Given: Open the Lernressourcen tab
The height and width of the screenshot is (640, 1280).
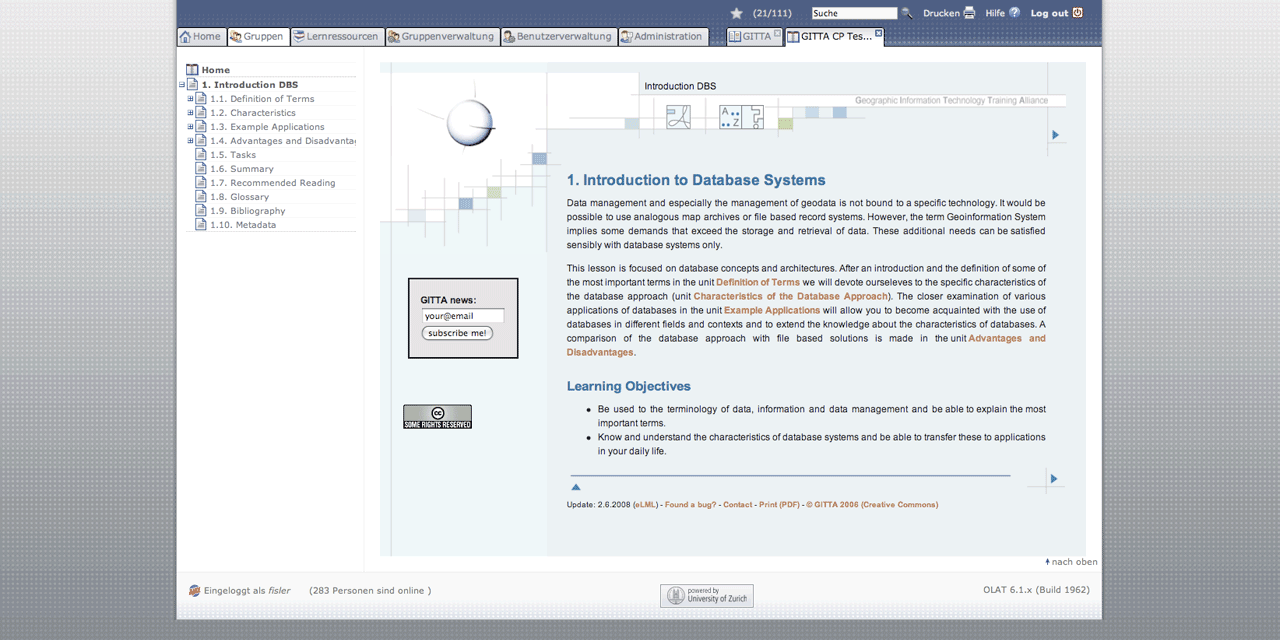Looking at the screenshot, I should [x=337, y=37].
